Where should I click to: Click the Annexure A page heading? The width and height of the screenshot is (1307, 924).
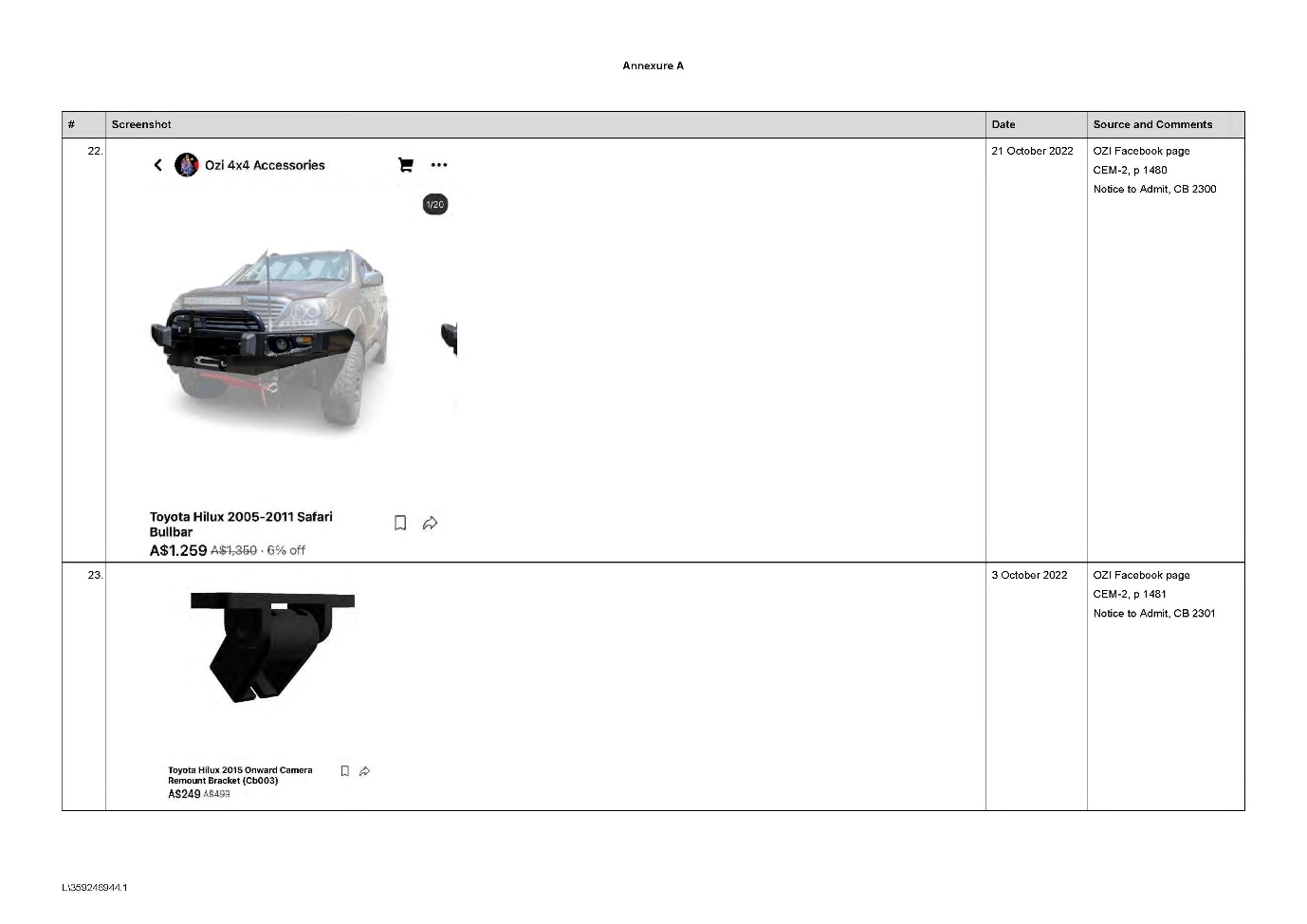click(x=653, y=65)
